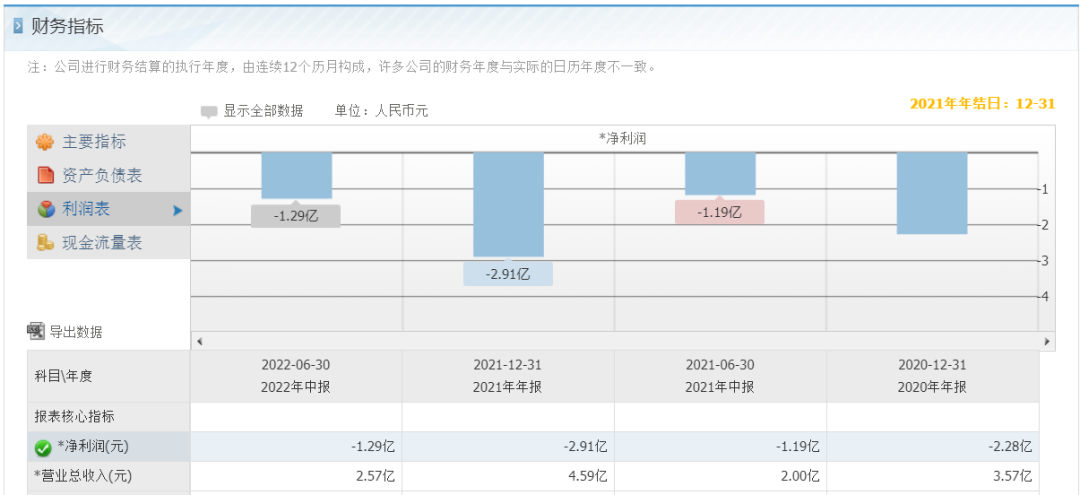Click the -2.91亿 chart bar label
The height and width of the screenshot is (495, 1080).
coord(508,273)
